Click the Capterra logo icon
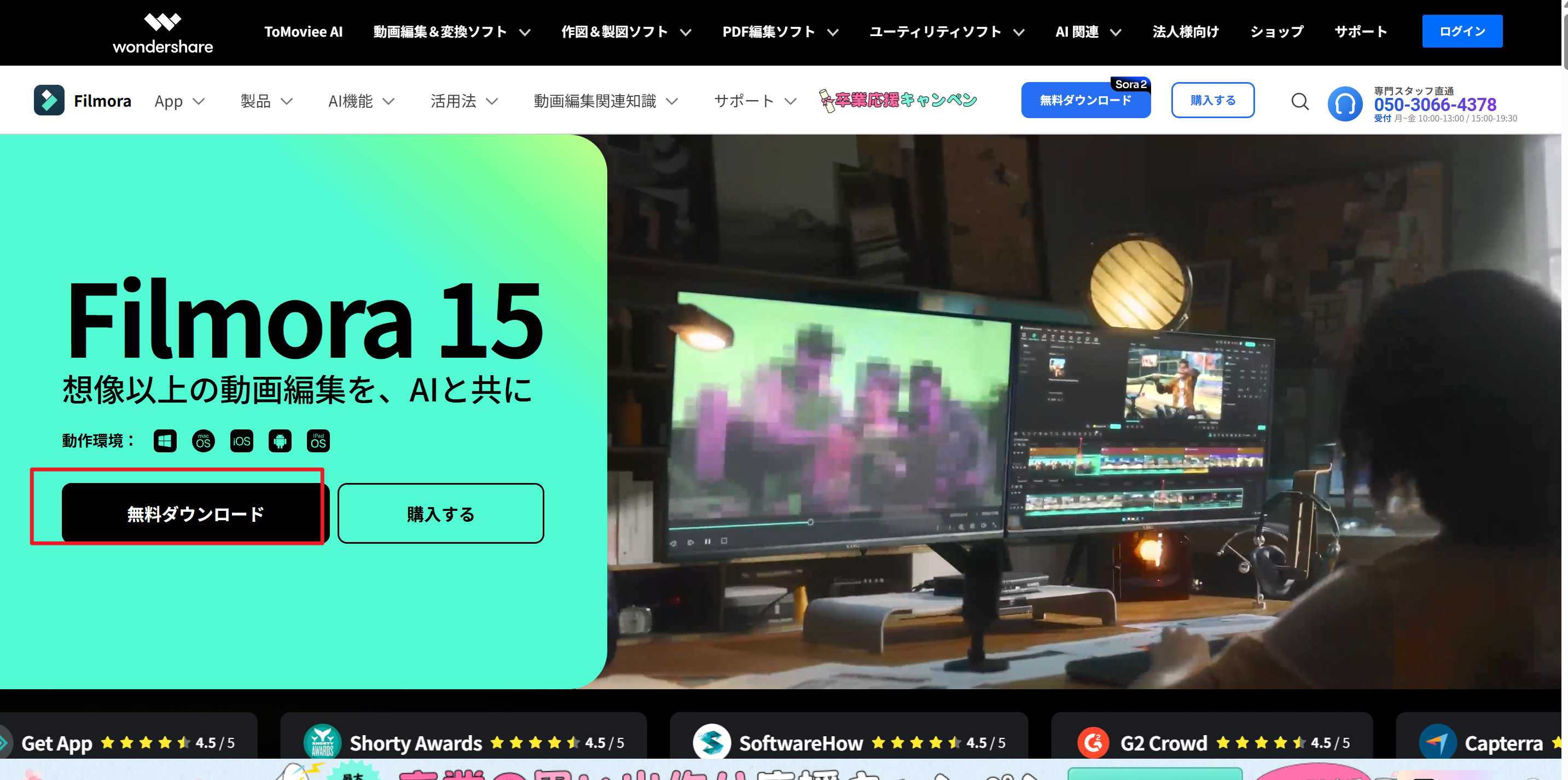This screenshot has width=1568, height=780. [x=1437, y=742]
